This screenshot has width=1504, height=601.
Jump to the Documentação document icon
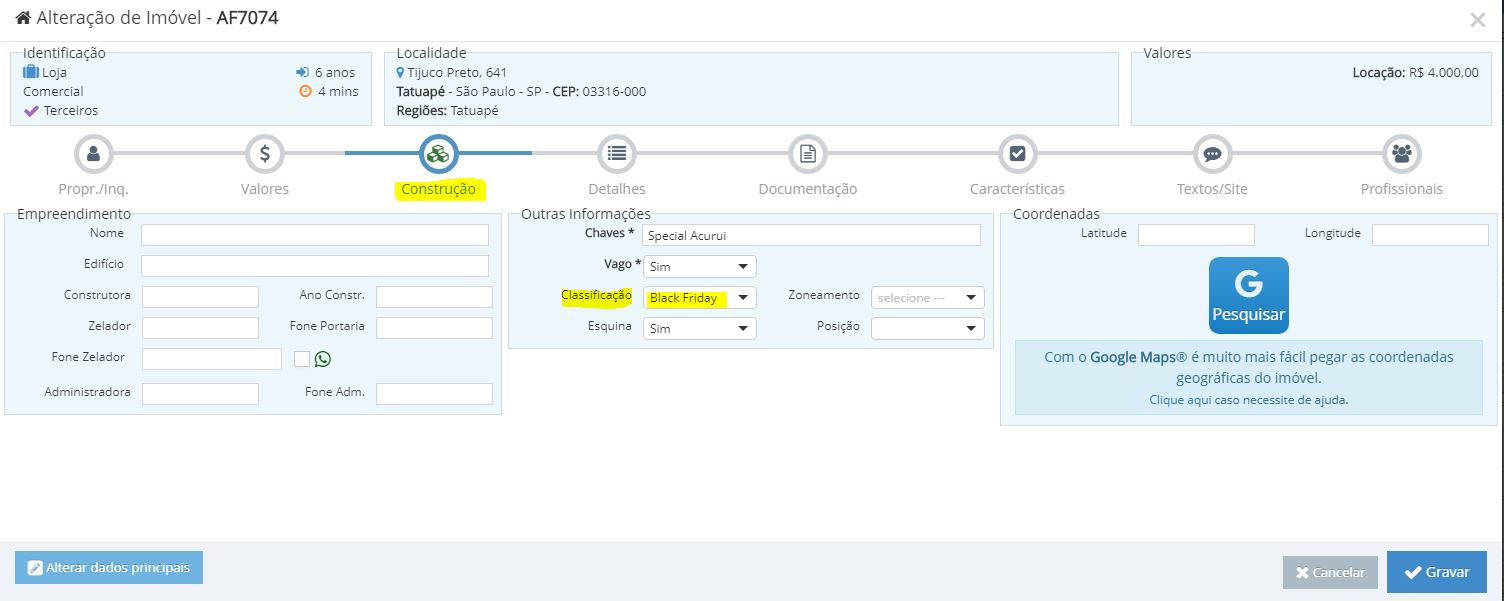tap(807, 154)
